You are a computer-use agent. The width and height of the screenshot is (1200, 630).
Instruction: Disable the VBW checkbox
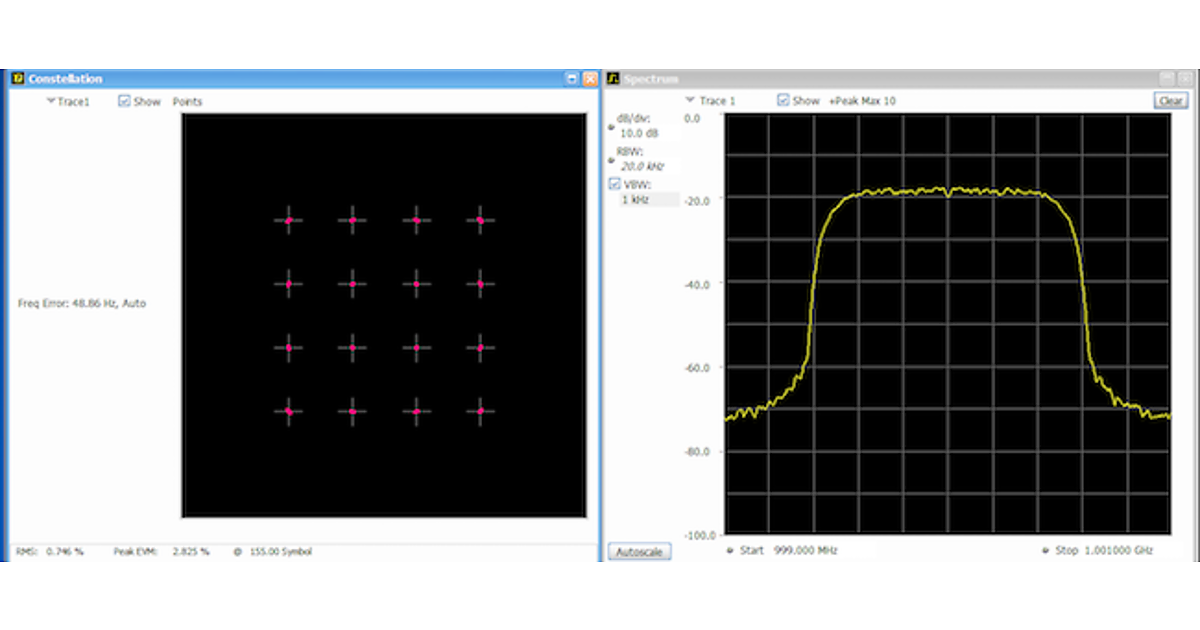point(614,184)
